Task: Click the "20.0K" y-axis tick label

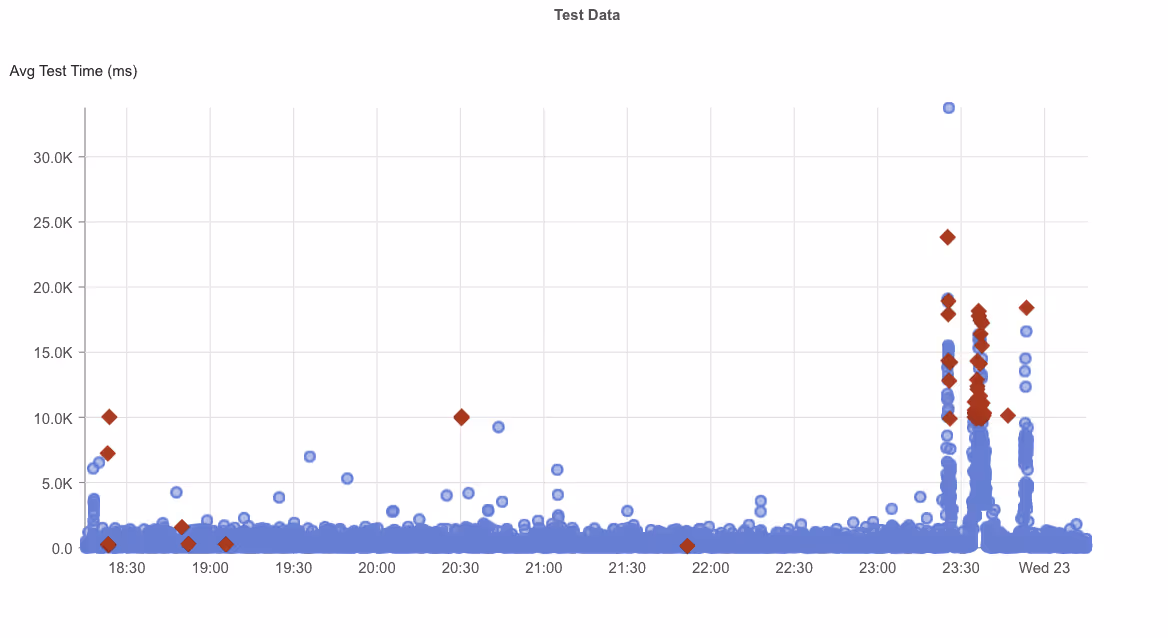Action: 53,288
